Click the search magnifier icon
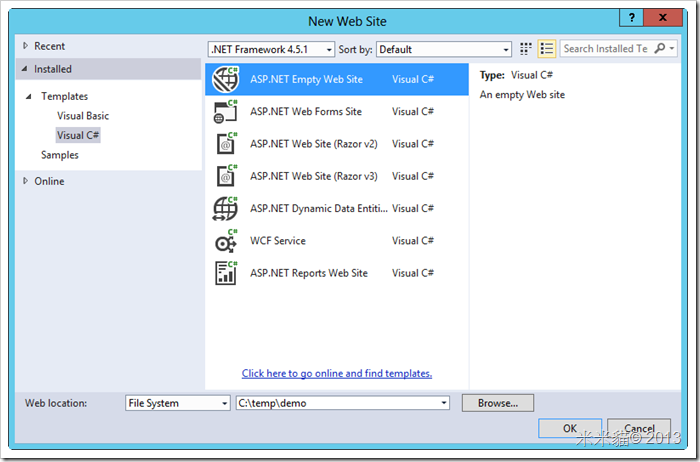700x462 pixels. 659,48
